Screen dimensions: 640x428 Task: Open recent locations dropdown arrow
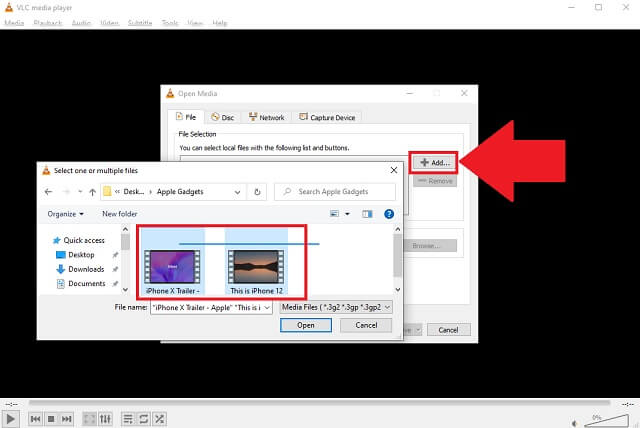(x=80, y=192)
